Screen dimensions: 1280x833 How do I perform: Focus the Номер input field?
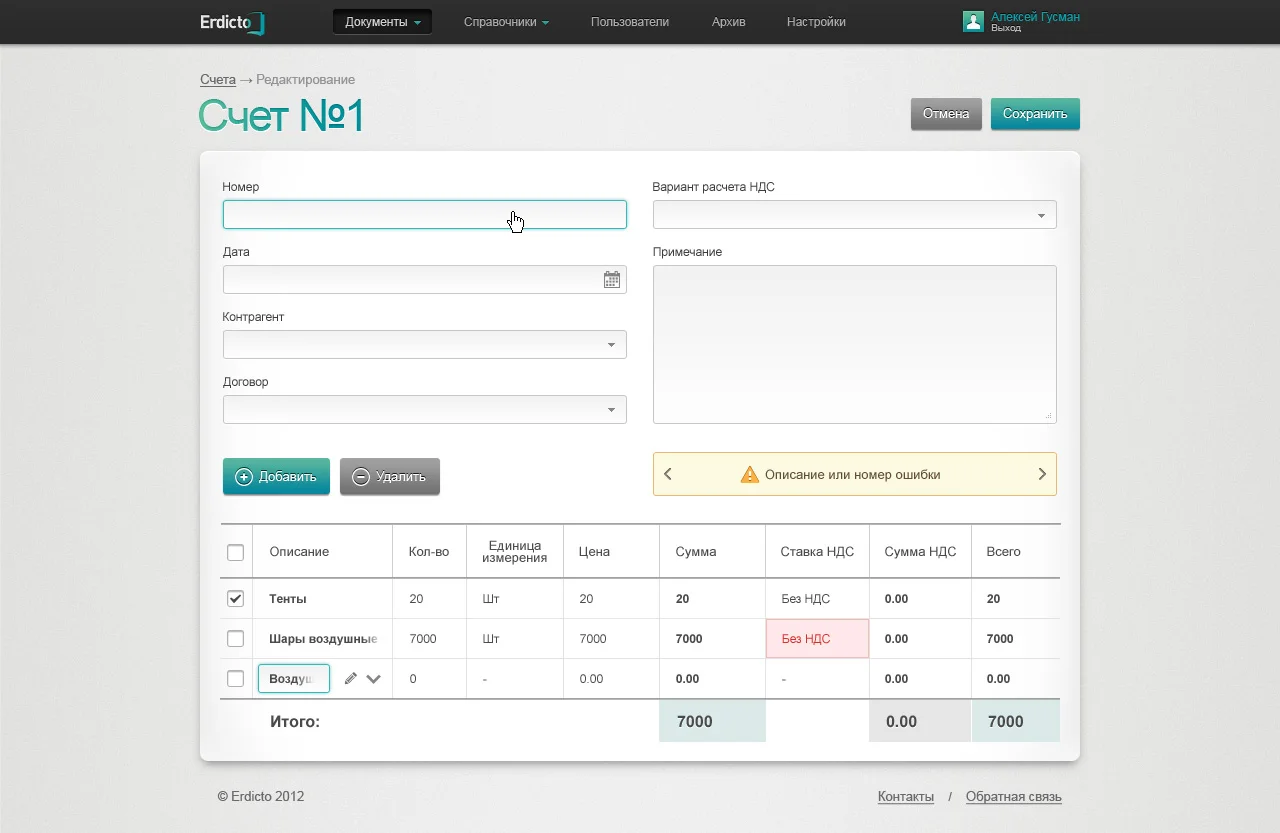coord(425,215)
